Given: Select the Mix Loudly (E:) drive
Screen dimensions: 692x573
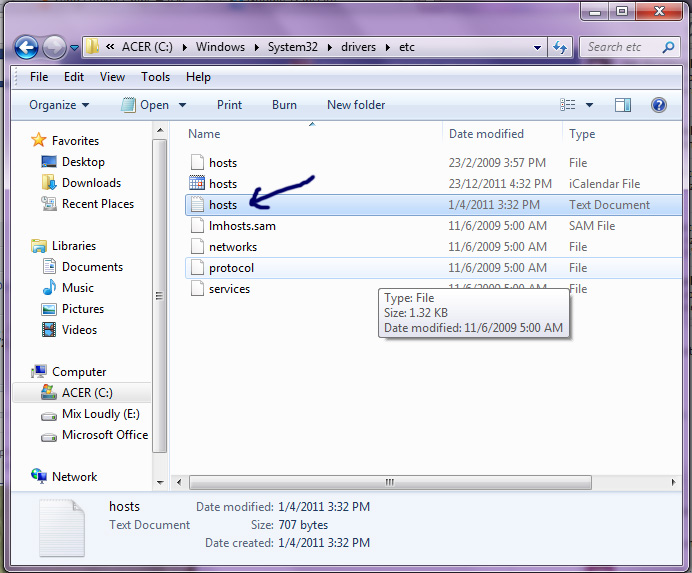Looking at the screenshot, I should tap(101, 414).
